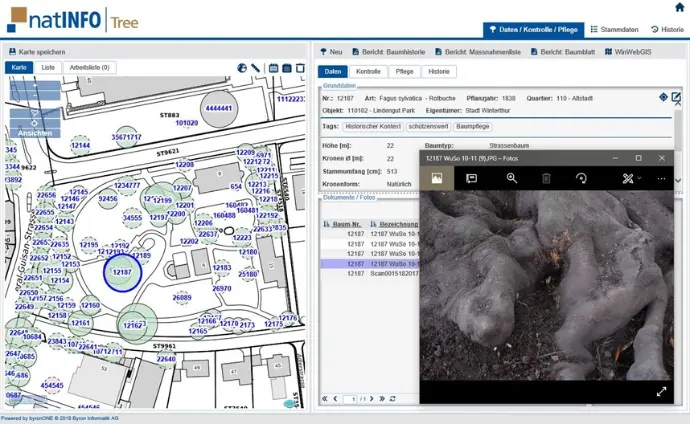Viewport: 690px width, 424px height.
Task: Select the Kontrolle sub-tab
Action: pos(368,71)
